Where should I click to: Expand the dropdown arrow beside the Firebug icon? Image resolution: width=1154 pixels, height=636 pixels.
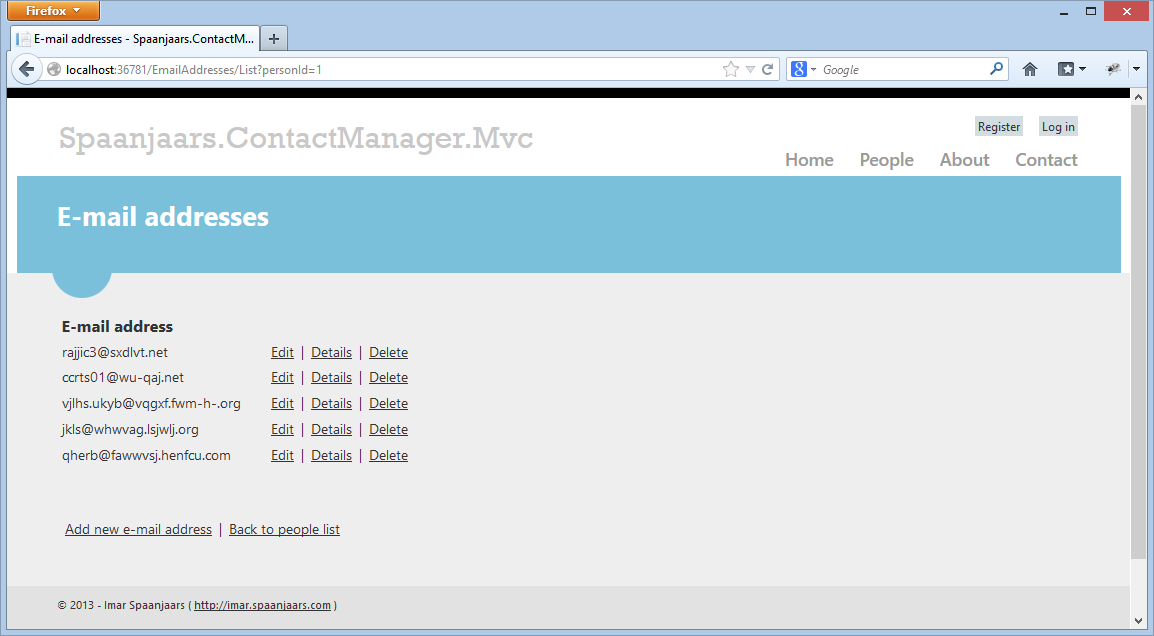[x=1136, y=69]
